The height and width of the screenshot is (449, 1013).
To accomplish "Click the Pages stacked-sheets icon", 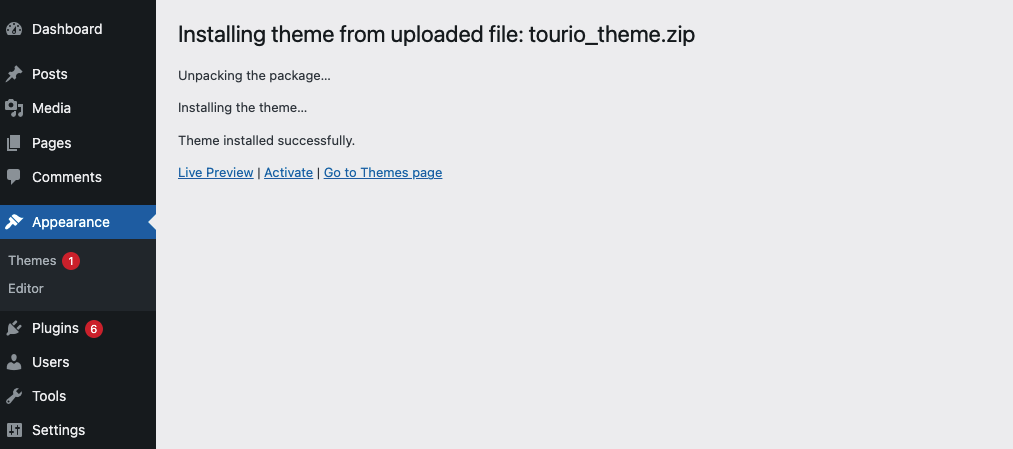I will 14,143.
